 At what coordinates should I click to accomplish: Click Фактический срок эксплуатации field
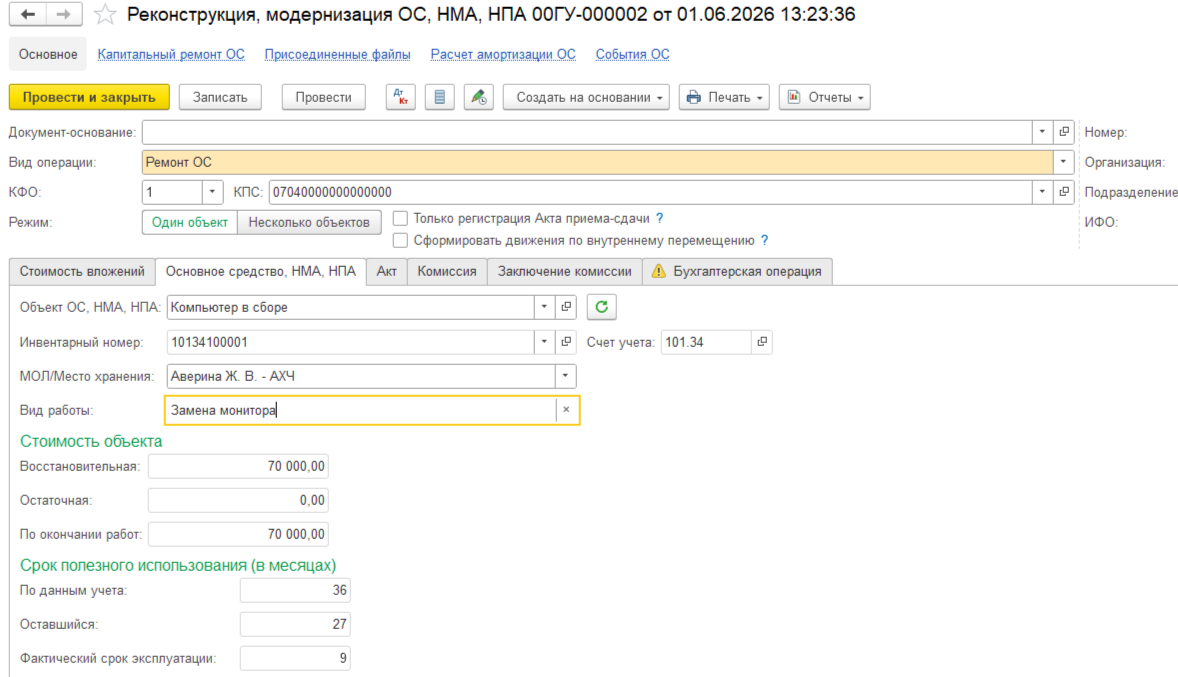tap(295, 658)
